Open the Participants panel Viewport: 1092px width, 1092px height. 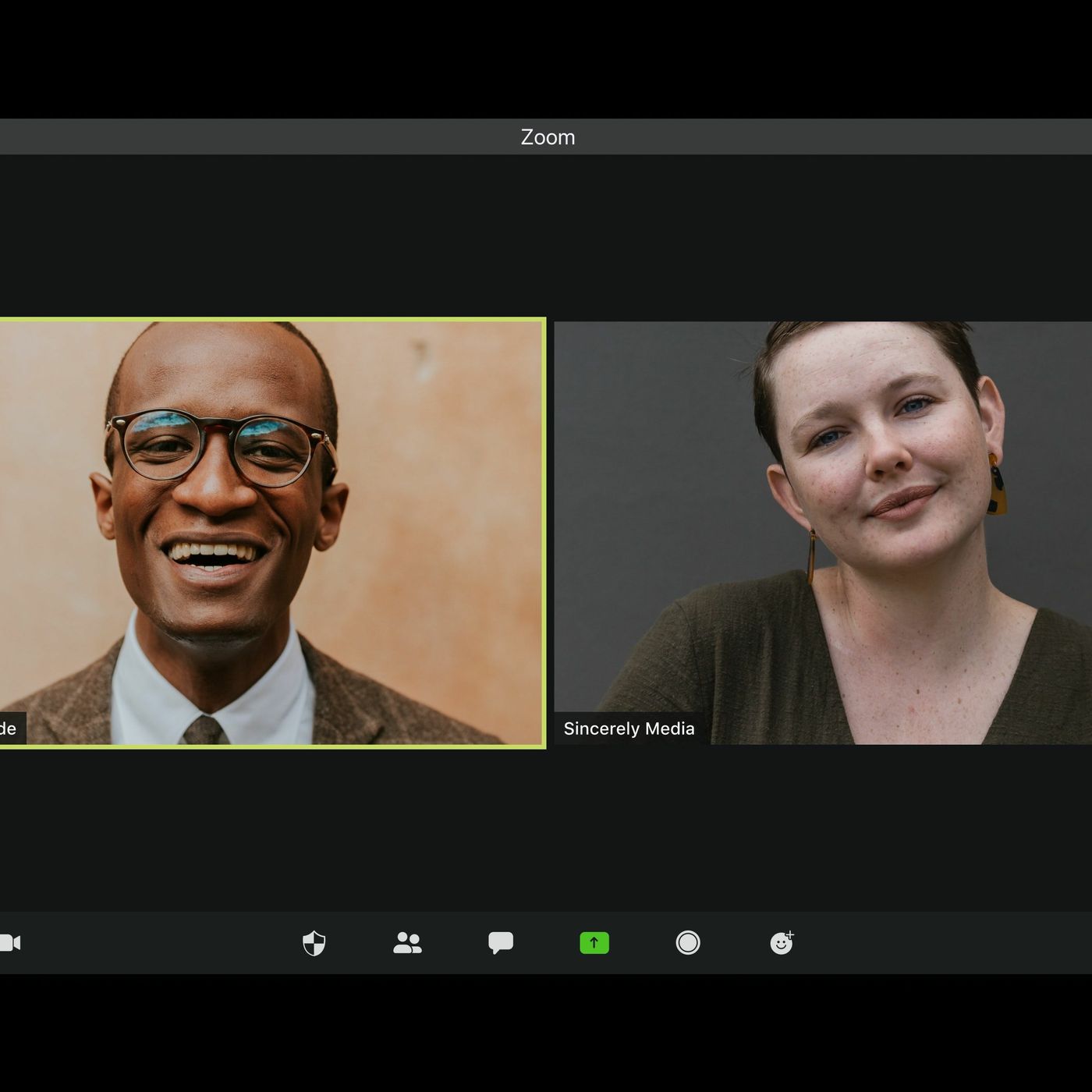point(407,943)
